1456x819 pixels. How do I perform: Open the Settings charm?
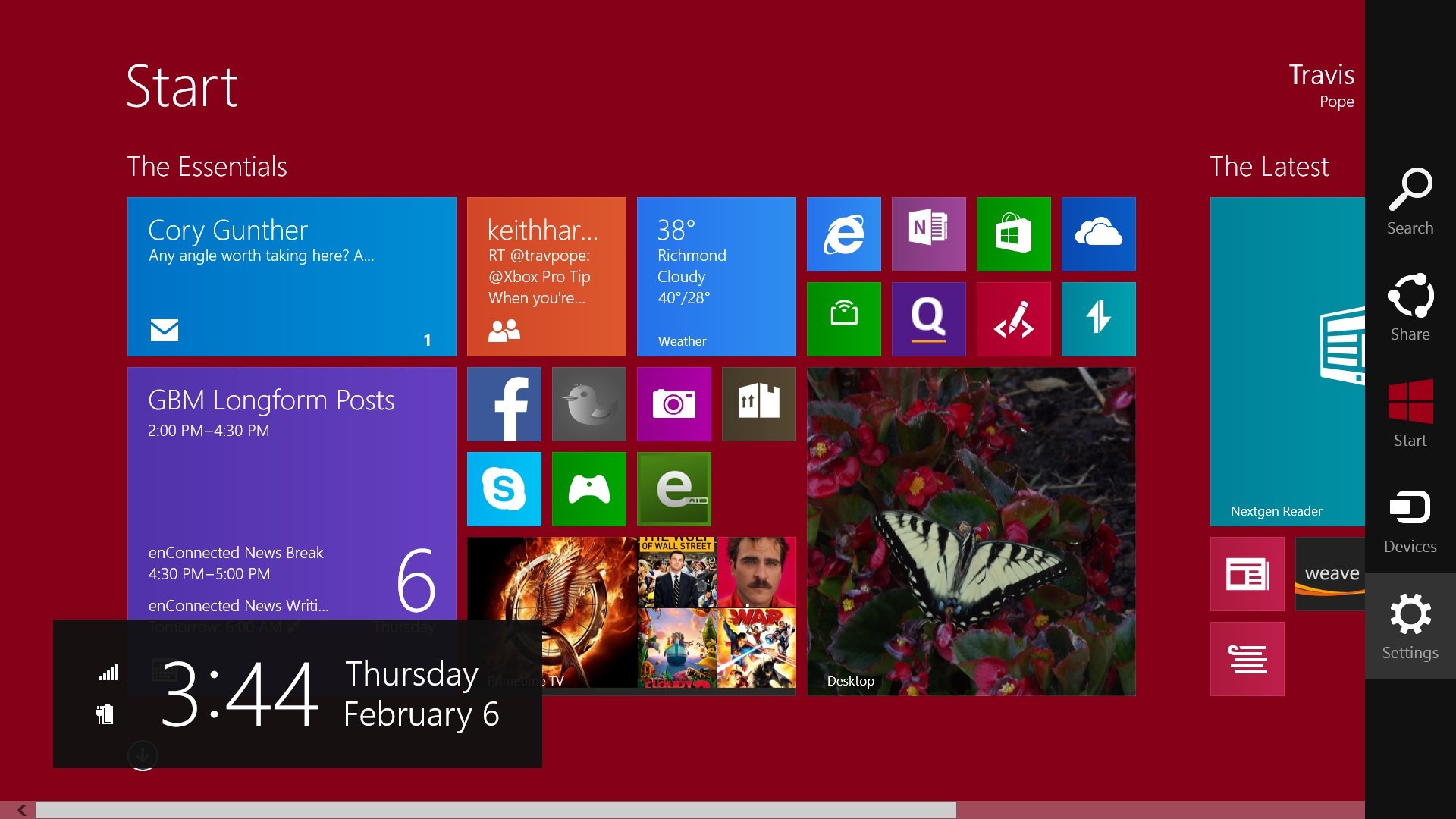(1410, 626)
